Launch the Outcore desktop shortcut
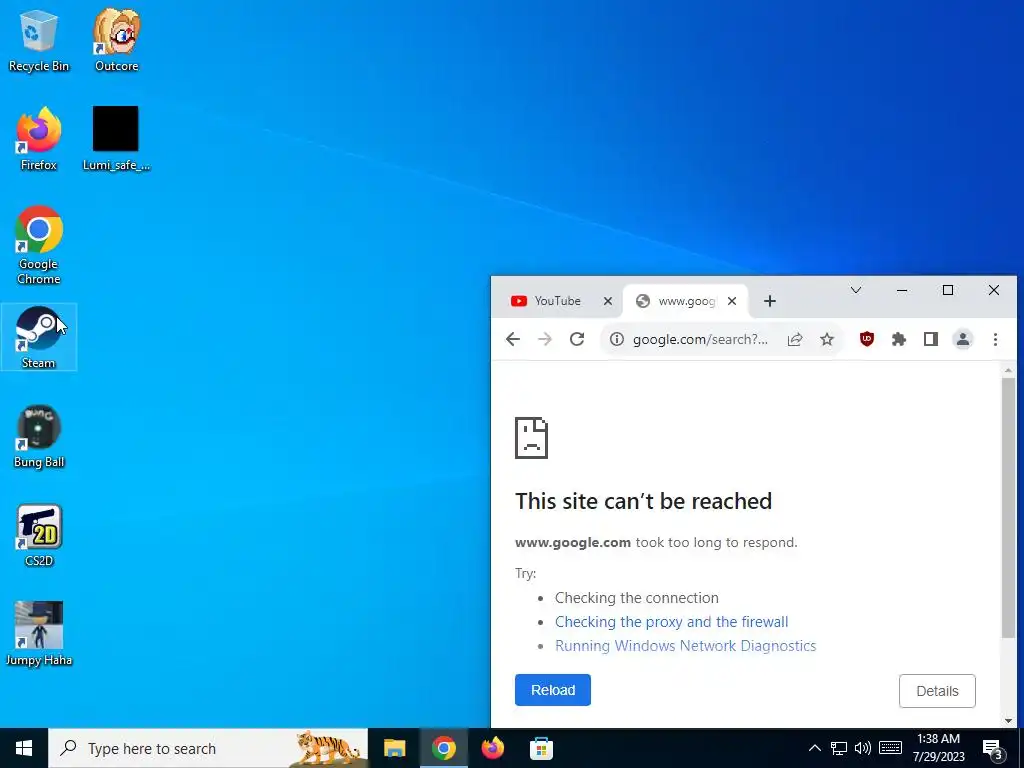Screen dimensions: 1024x768 [116, 40]
